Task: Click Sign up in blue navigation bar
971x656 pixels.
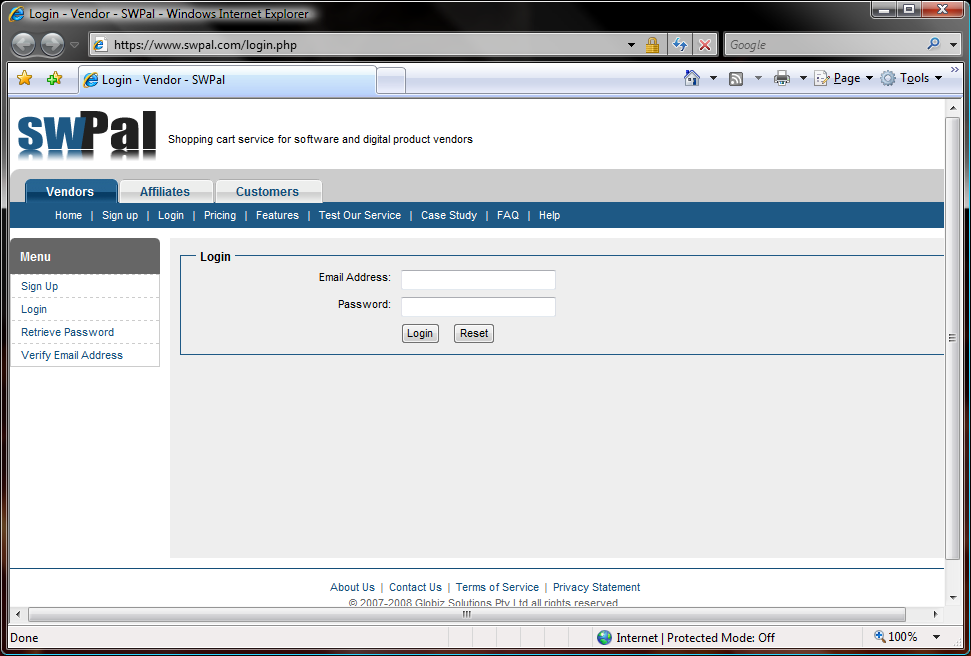Action: [x=120, y=215]
